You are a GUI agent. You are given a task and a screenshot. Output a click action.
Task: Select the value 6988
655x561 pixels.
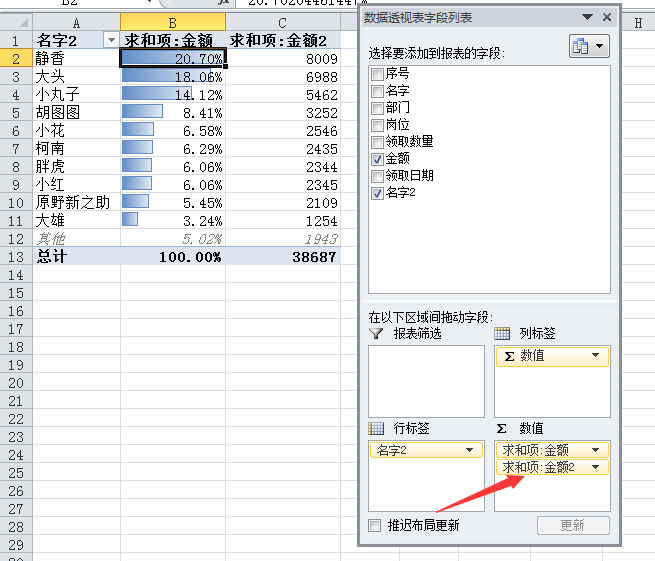pyautogui.click(x=283, y=76)
